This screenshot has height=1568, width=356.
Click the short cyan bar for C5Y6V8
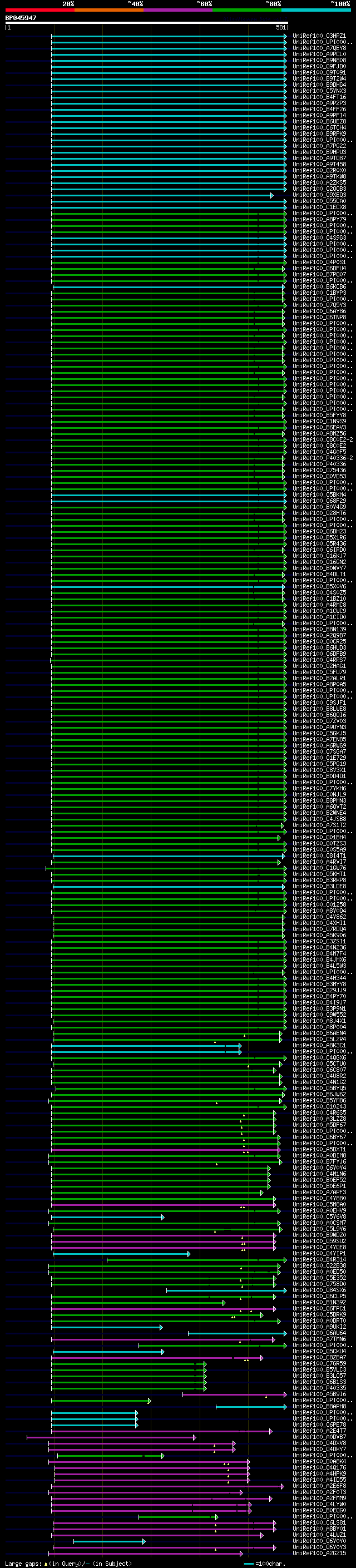pos(108,1217)
